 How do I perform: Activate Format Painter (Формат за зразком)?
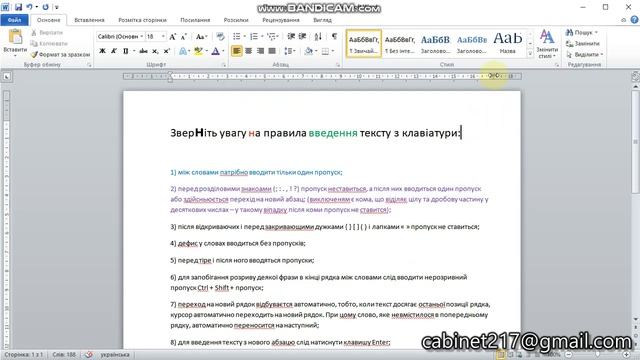(60, 54)
